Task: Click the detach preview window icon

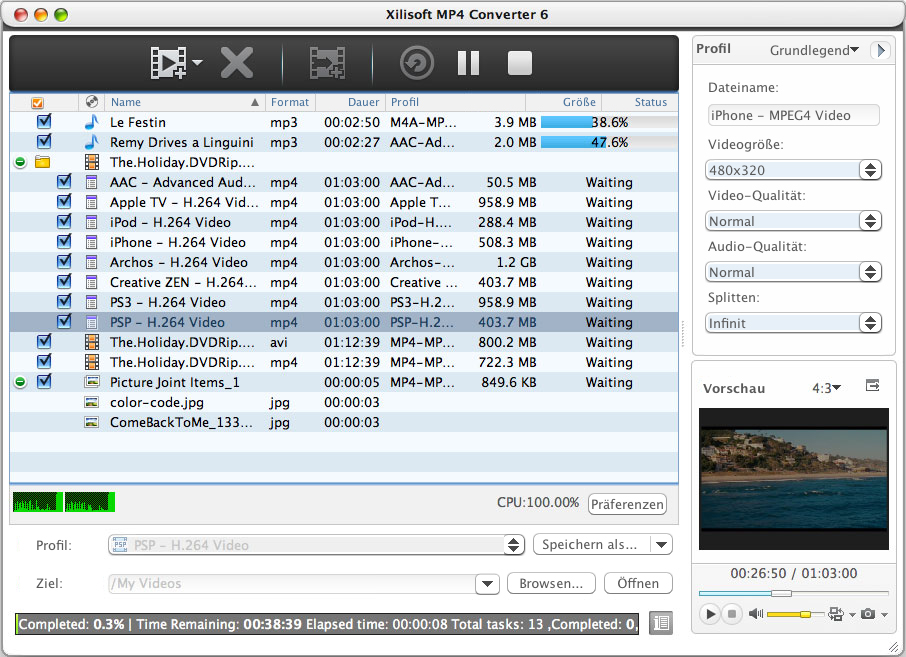Action: pos(872,385)
